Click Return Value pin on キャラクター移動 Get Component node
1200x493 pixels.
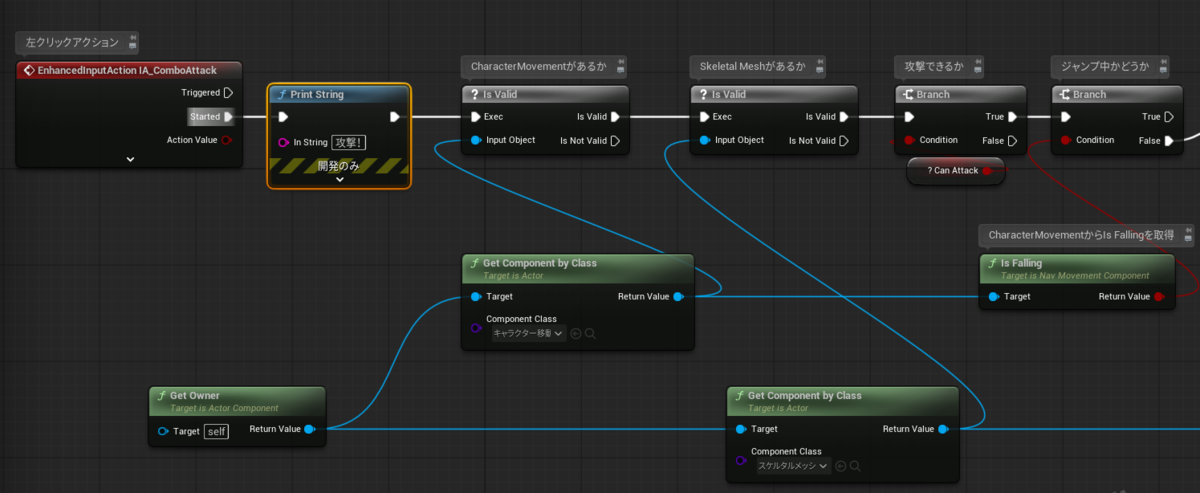678,296
